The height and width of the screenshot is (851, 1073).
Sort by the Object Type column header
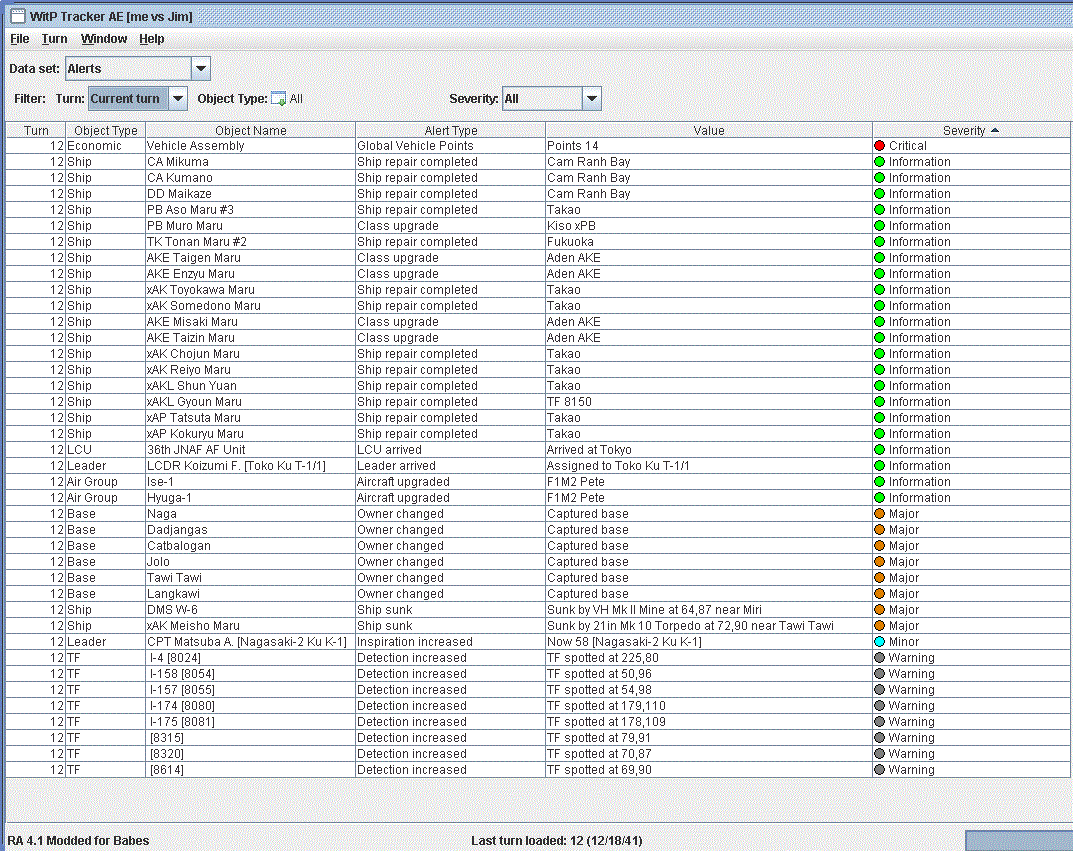(105, 130)
